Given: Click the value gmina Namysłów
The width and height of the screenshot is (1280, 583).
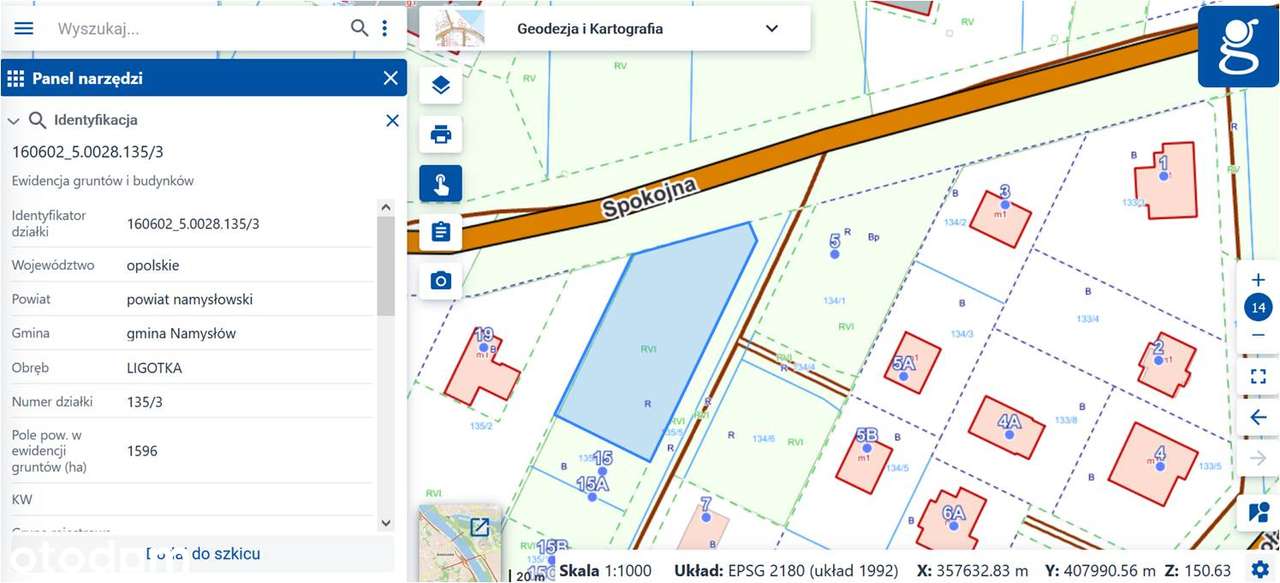Looking at the screenshot, I should [181, 334].
